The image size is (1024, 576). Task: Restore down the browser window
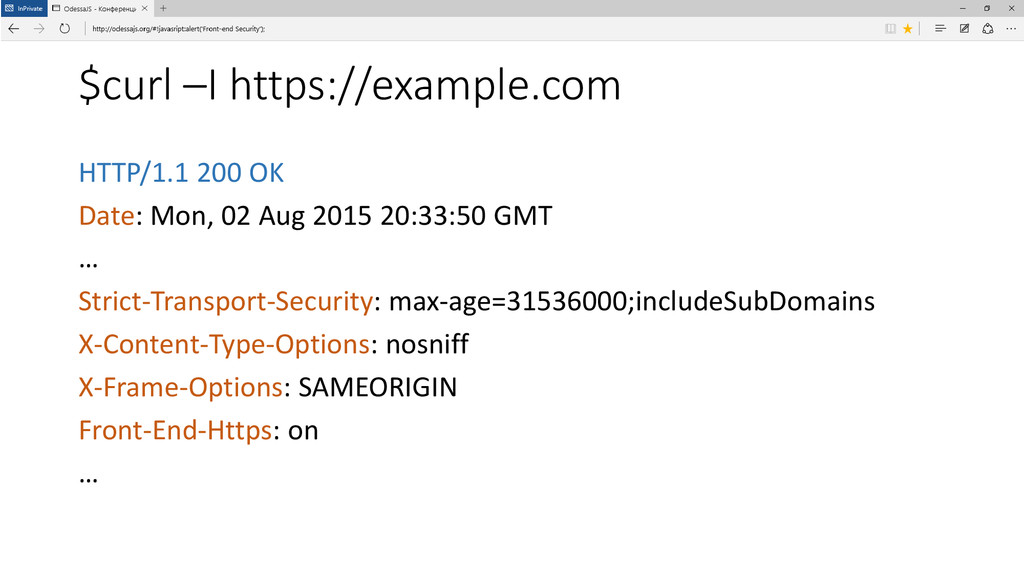(987, 8)
